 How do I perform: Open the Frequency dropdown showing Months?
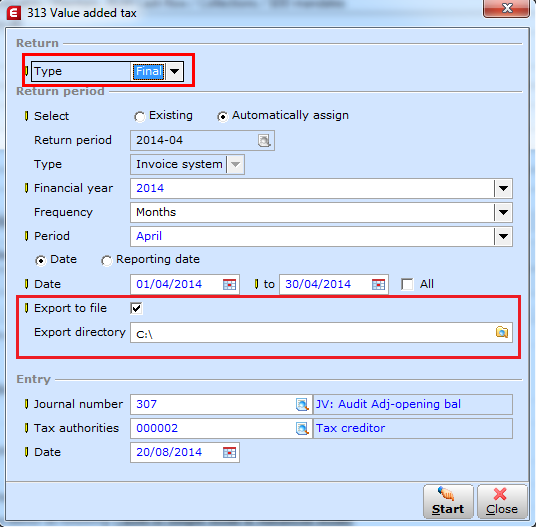[x=503, y=213]
